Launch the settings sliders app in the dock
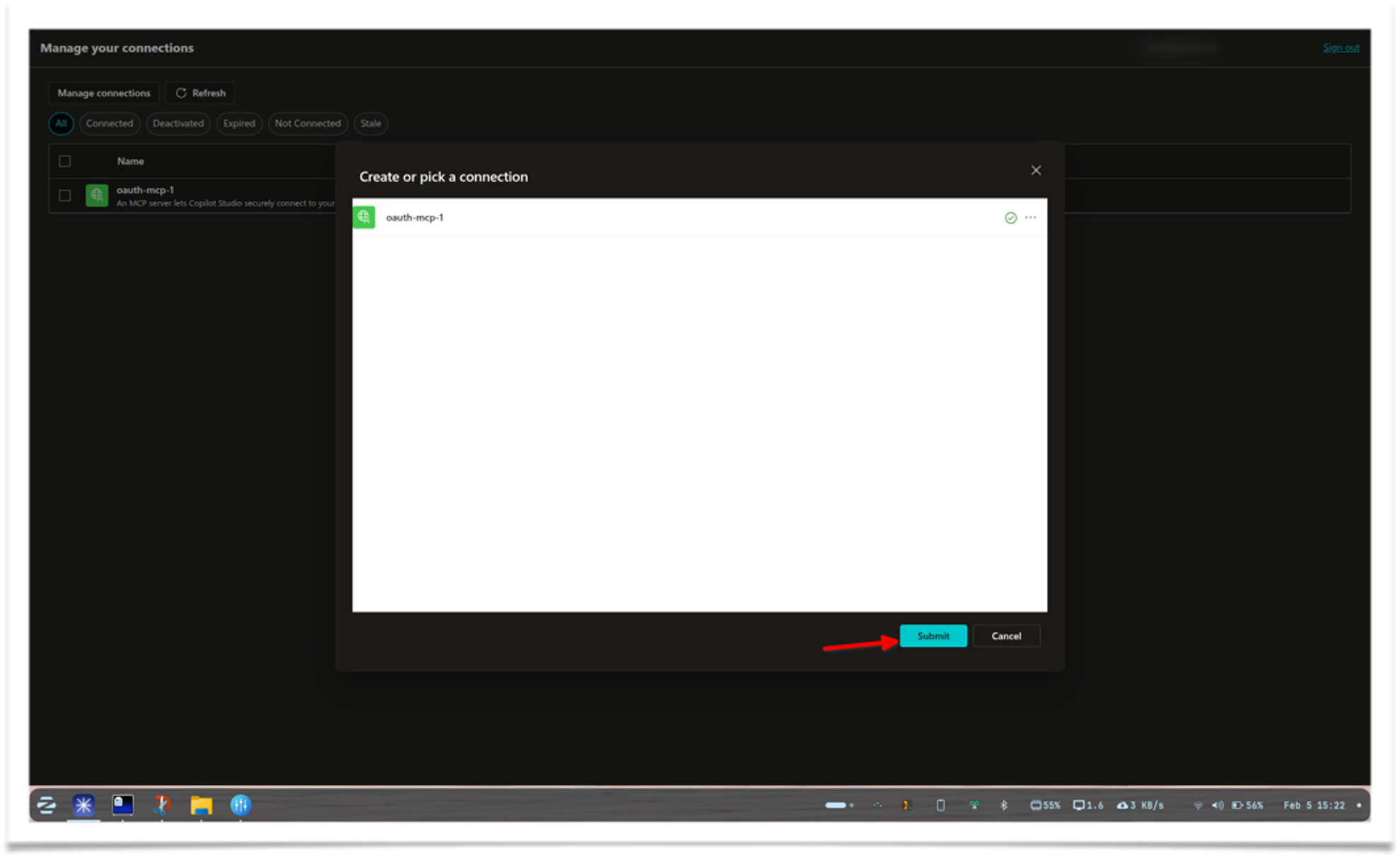This screenshot has height=856, width=1400. pos(240,804)
